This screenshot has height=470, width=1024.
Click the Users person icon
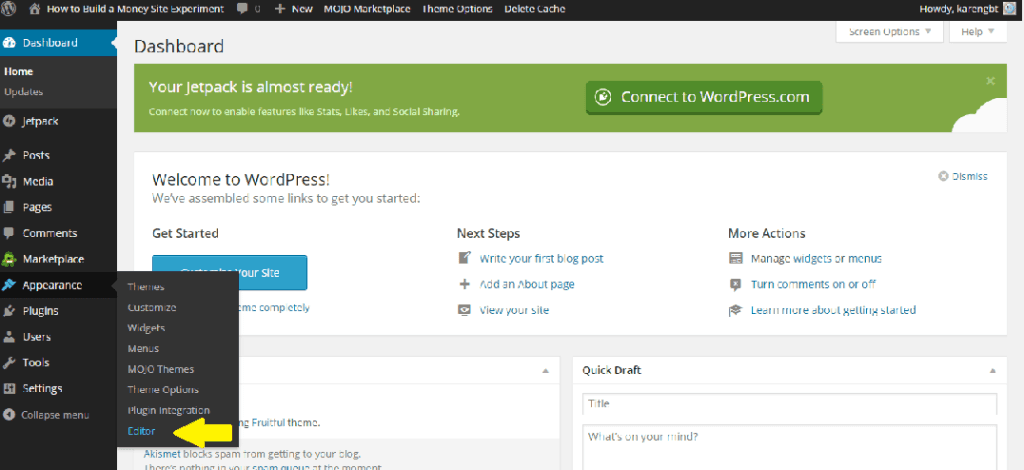[x=9, y=337]
